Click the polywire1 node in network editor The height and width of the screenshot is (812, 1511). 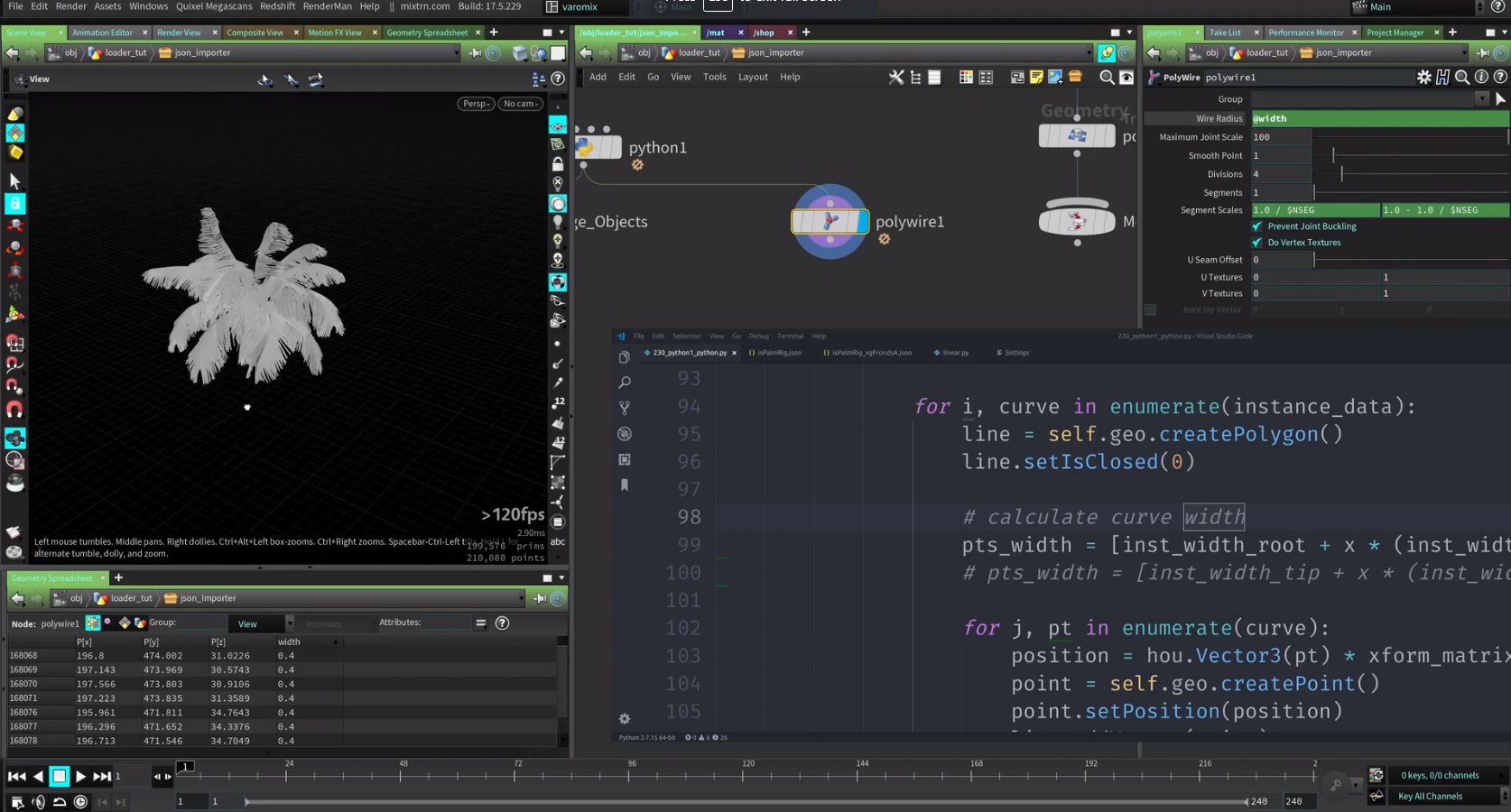[x=830, y=221]
